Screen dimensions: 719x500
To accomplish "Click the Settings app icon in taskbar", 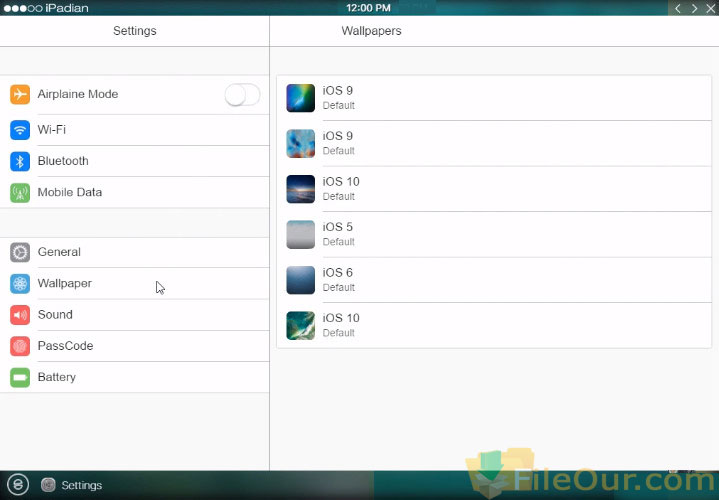I will tap(48, 485).
